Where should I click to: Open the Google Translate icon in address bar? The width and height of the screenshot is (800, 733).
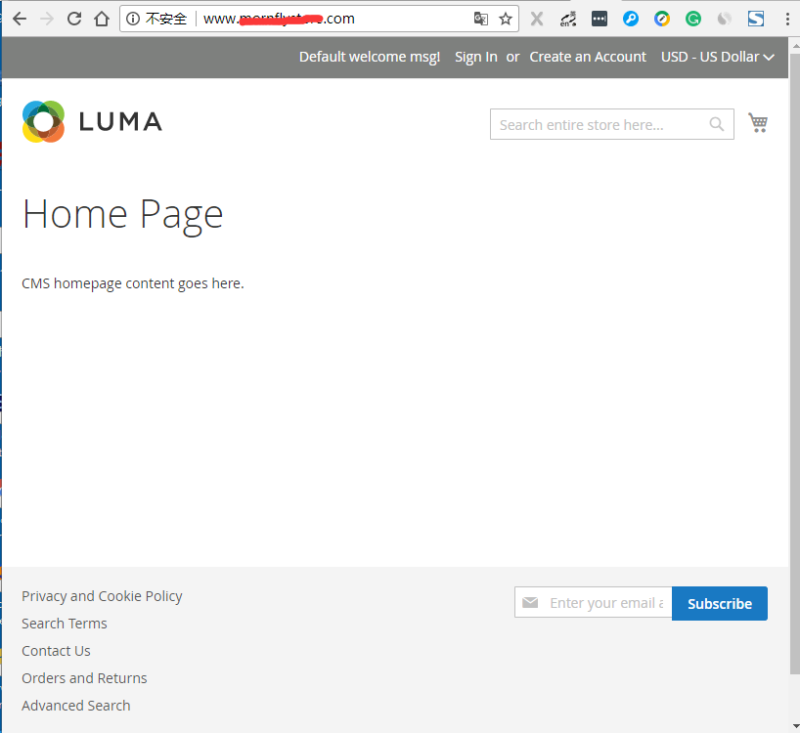[x=481, y=19]
